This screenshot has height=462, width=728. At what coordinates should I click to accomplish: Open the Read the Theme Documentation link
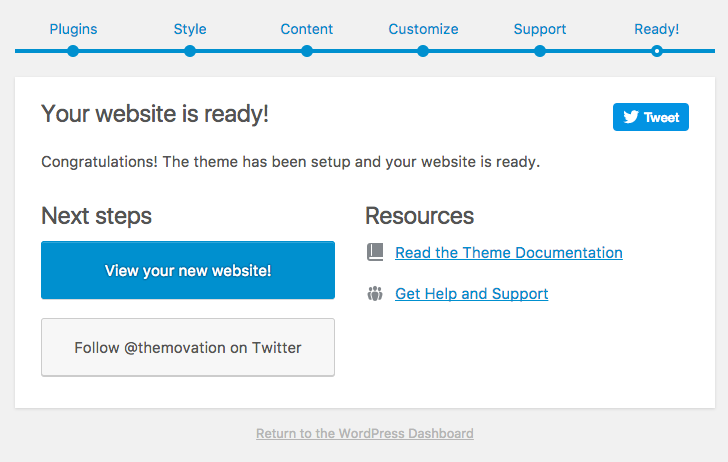point(509,253)
